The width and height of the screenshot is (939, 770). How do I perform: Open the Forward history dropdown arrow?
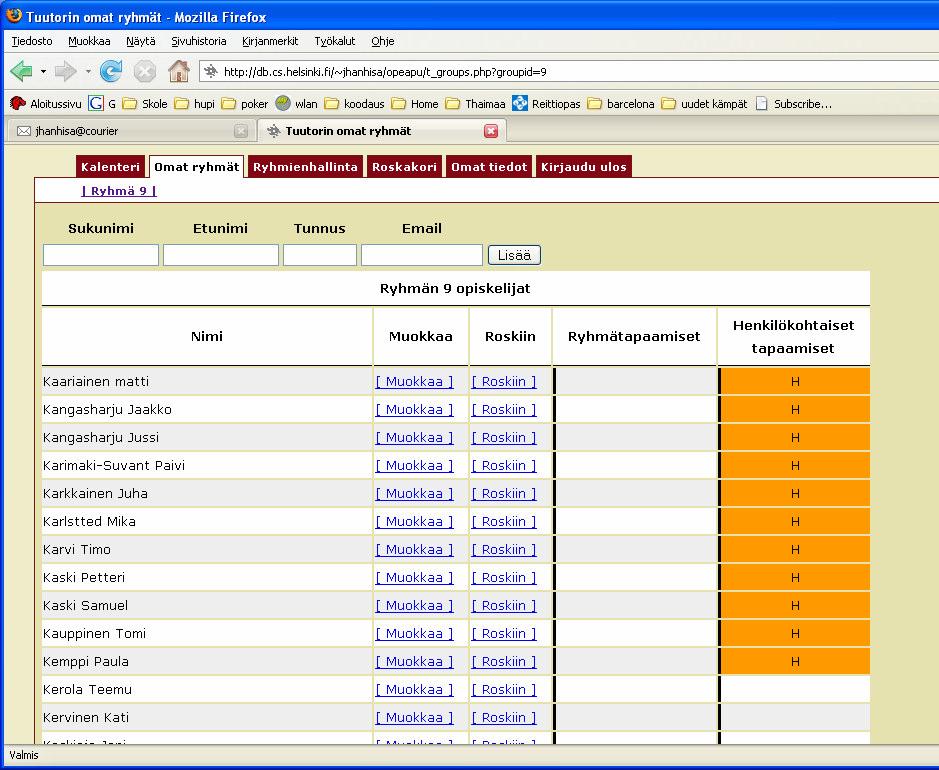tap(88, 72)
